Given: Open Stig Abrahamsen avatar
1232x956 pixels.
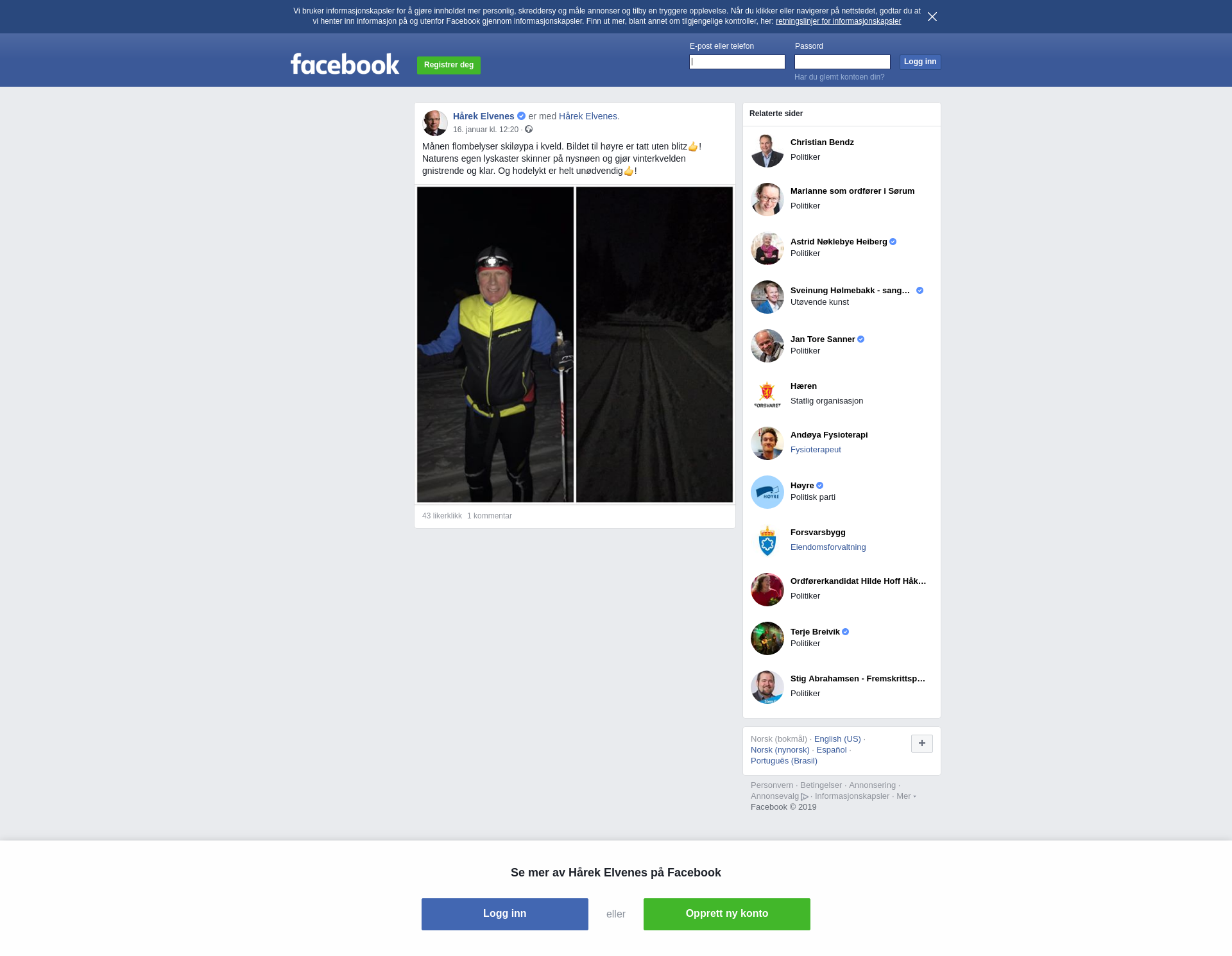Looking at the screenshot, I should point(767,687).
